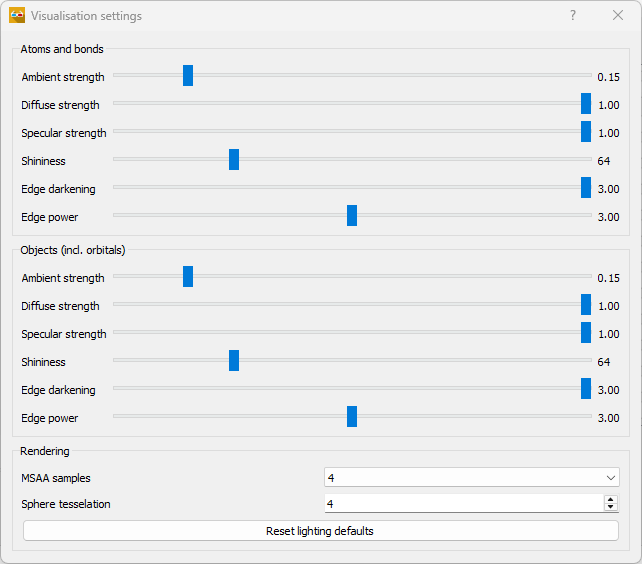Click Atoms Diffuse strength slider handle

point(586,104)
